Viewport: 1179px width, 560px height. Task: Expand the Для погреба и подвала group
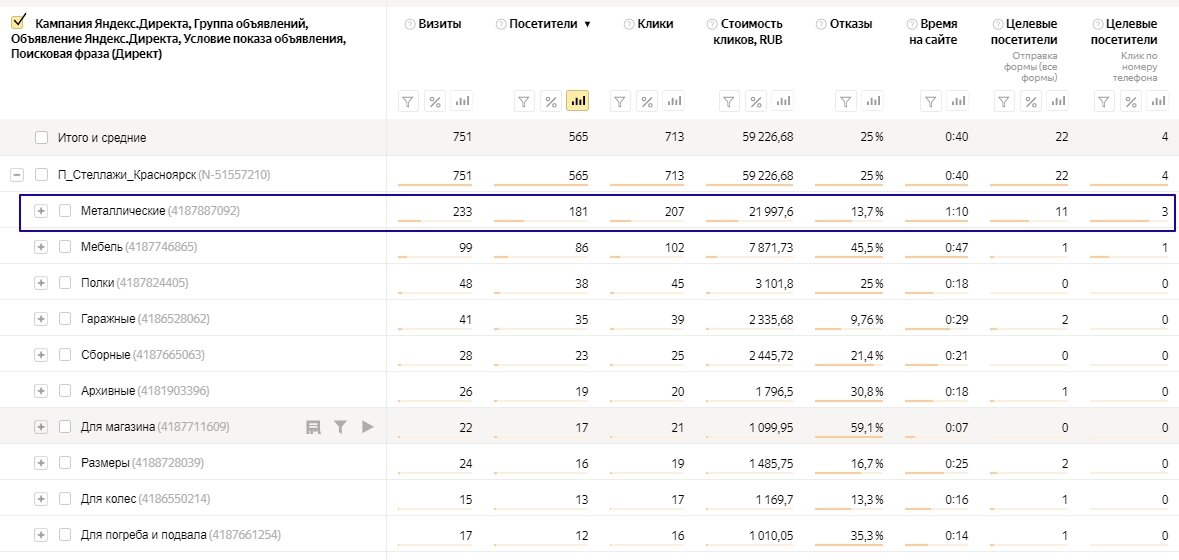click(x=41, y=535)
